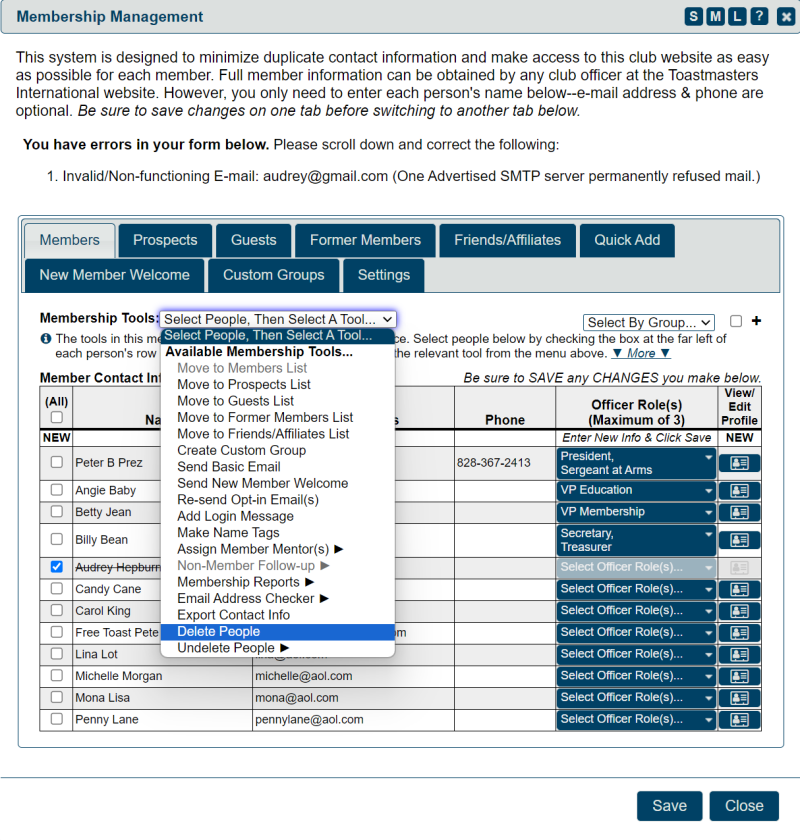Open officer role dropdown for Penny Lane
800x840 pixels.
[636, 719]
